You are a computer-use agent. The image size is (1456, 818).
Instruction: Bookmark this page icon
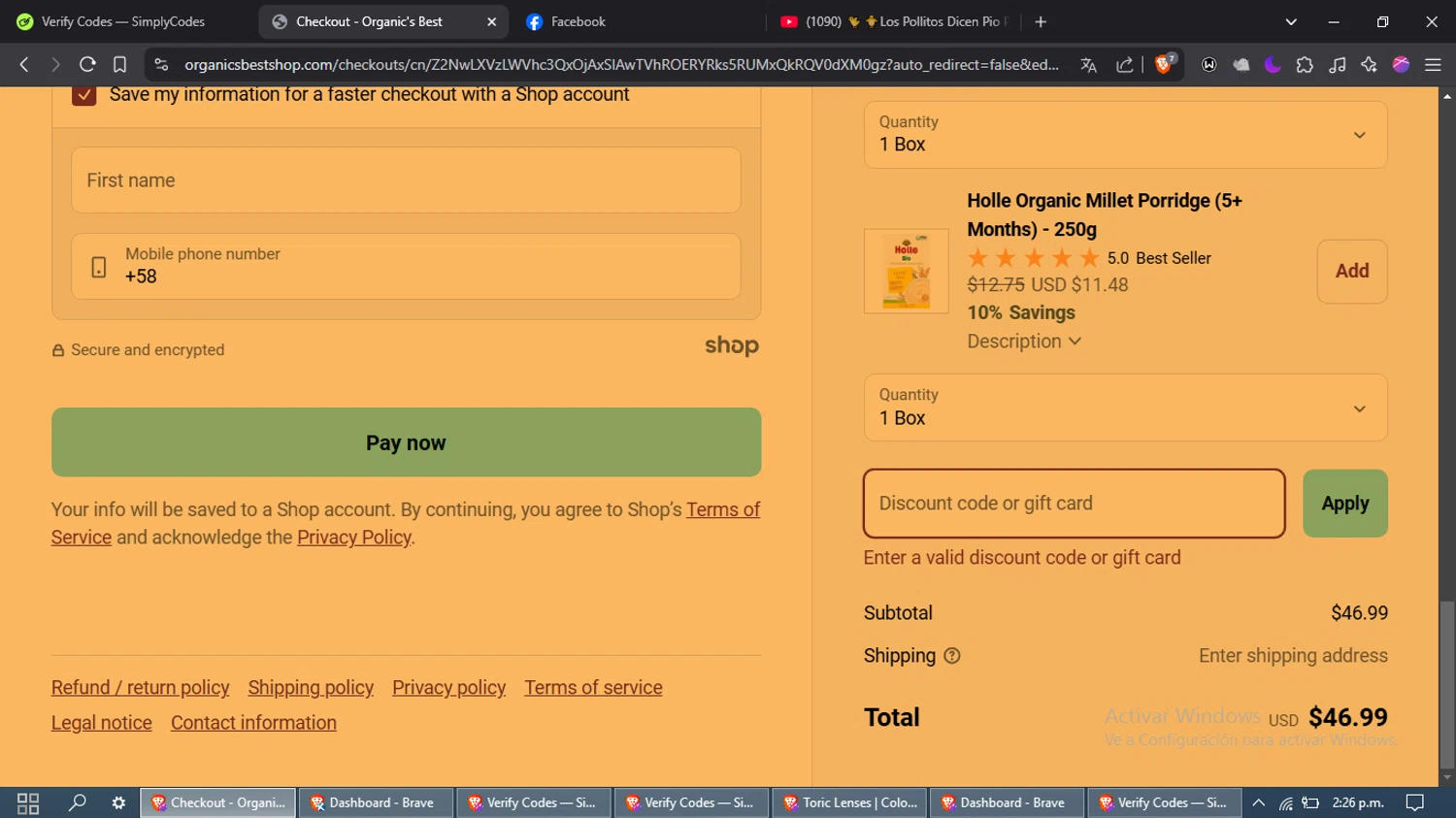point(119,65)
